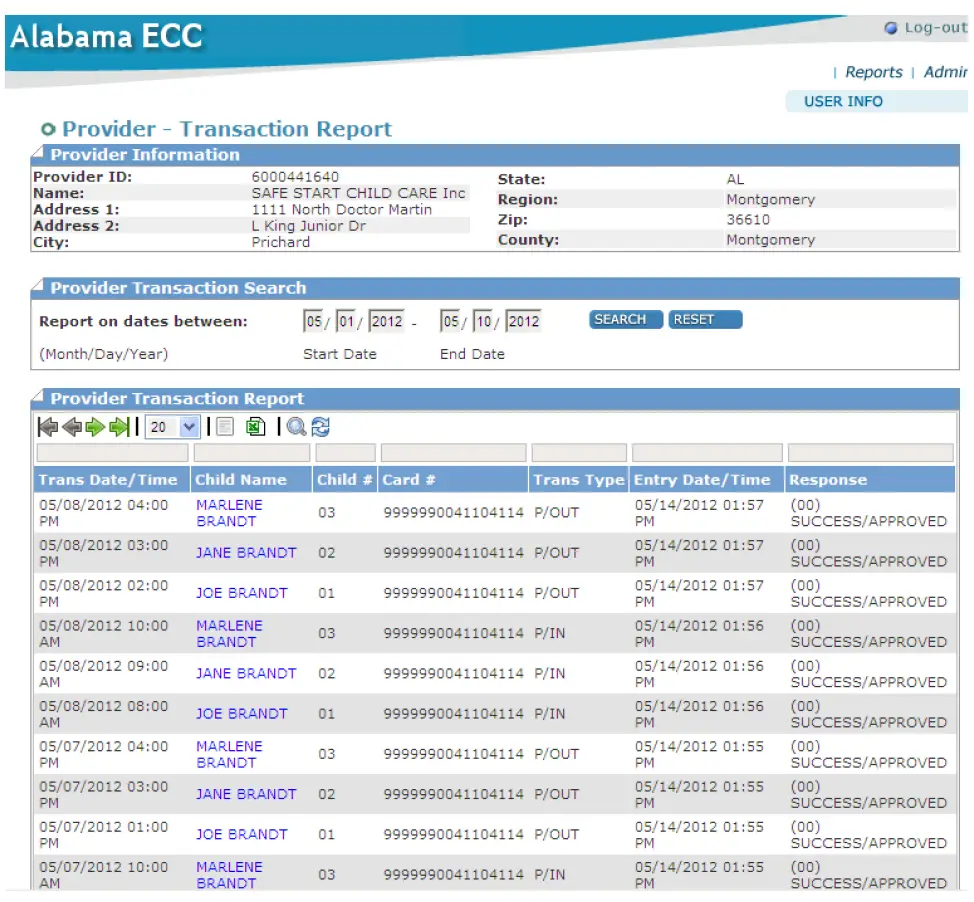
Task: Navigate to last page of report
Action: [x=120, y=427]
